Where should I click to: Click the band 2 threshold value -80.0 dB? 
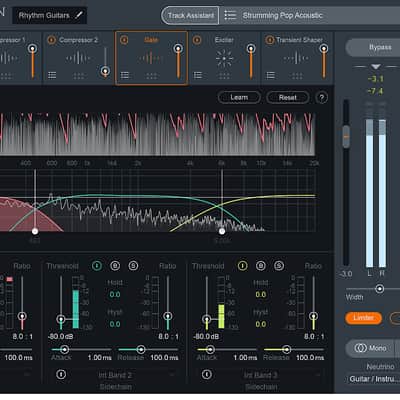pos(61,337)
